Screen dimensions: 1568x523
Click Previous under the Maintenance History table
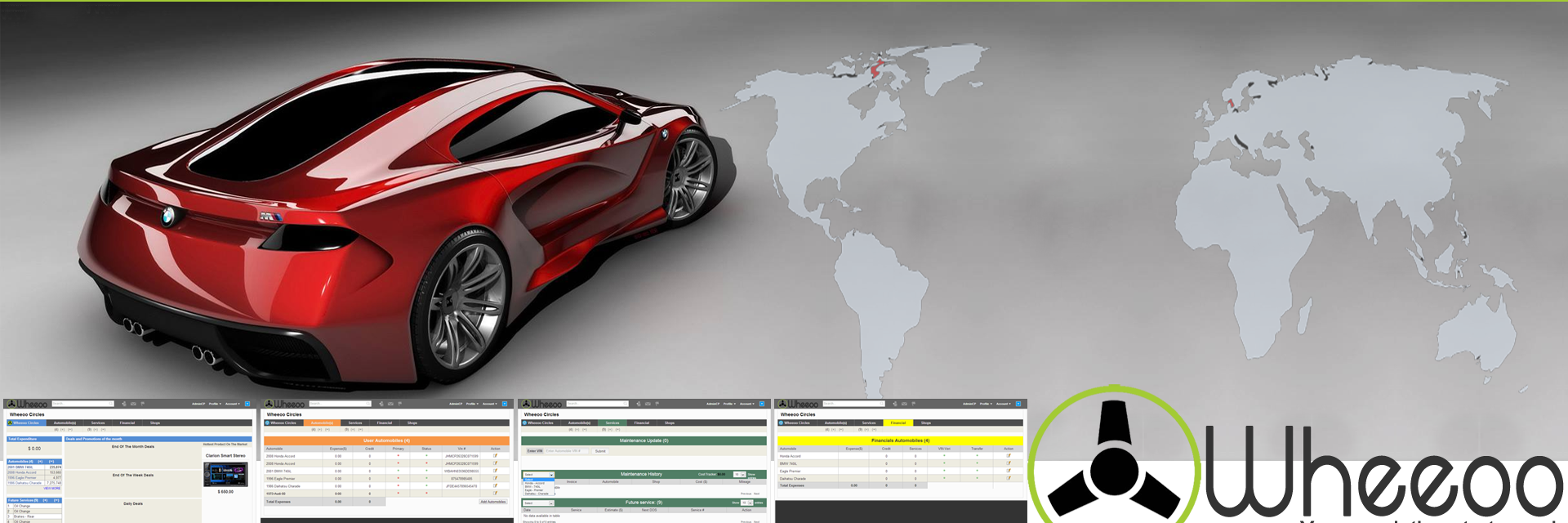click(x=746, y=494)
